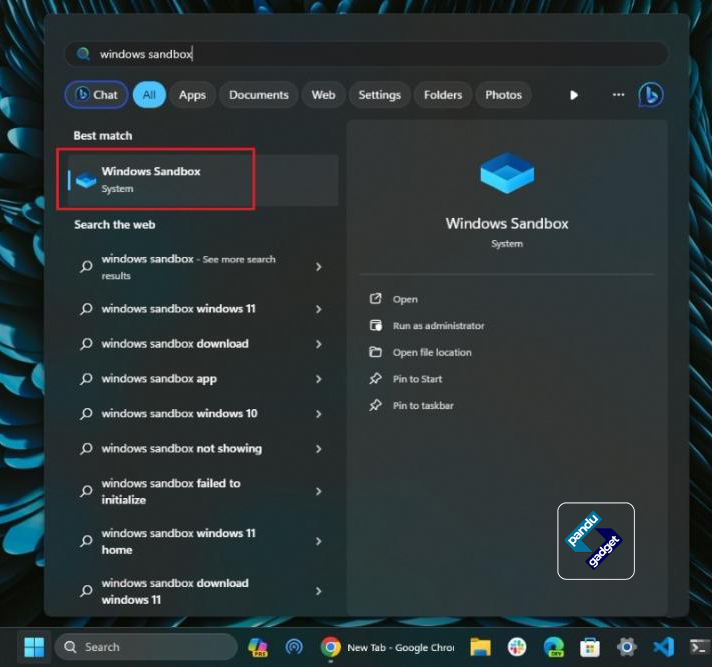
Task: Click 'windows sandbox - See more search results'
Action: [188, 267]
